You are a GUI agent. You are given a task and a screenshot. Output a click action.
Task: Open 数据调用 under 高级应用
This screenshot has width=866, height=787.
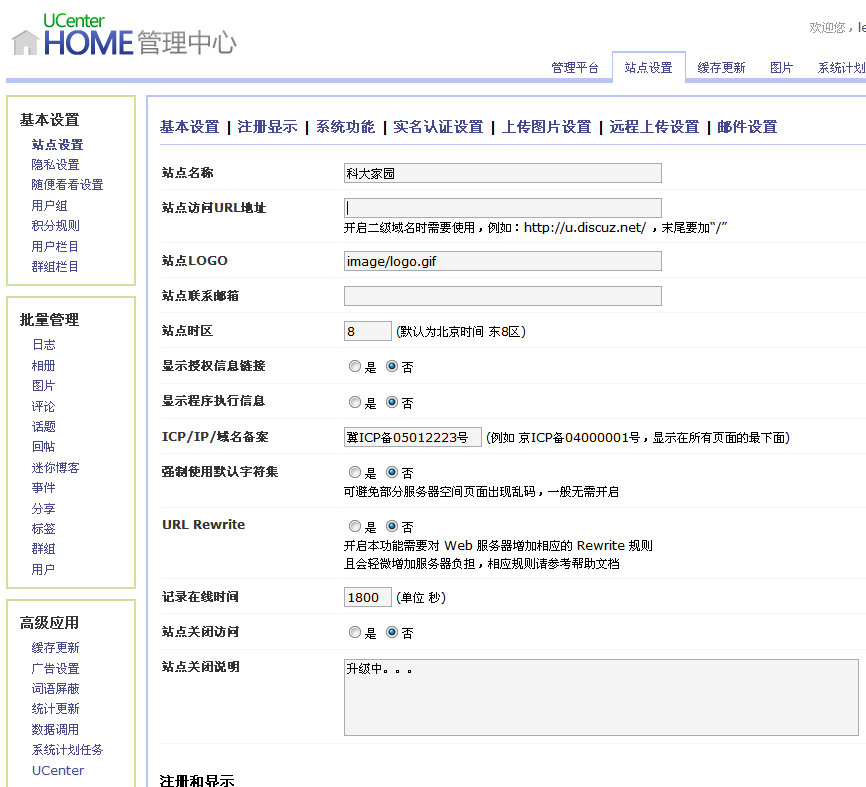click(x=55, y=730)
